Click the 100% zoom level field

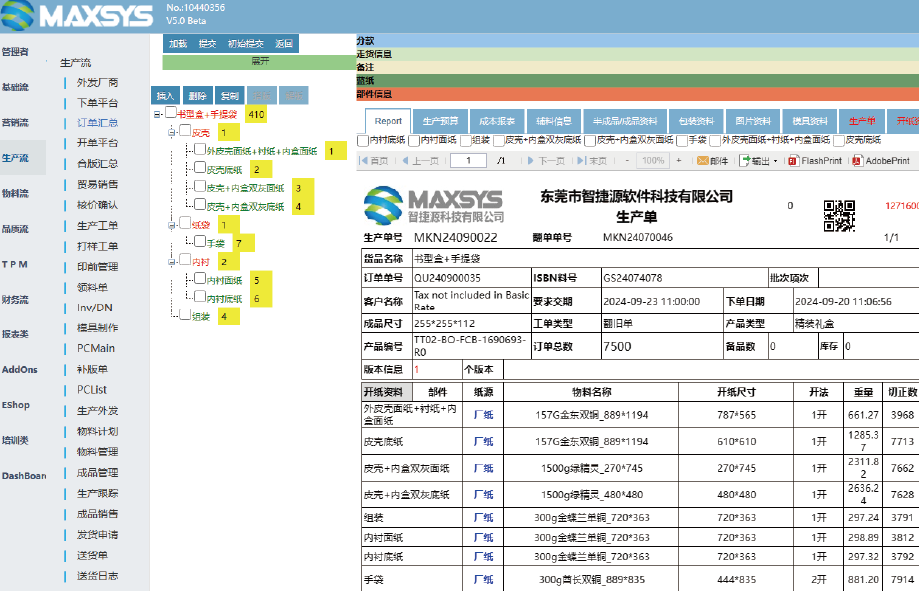[653, 160]
